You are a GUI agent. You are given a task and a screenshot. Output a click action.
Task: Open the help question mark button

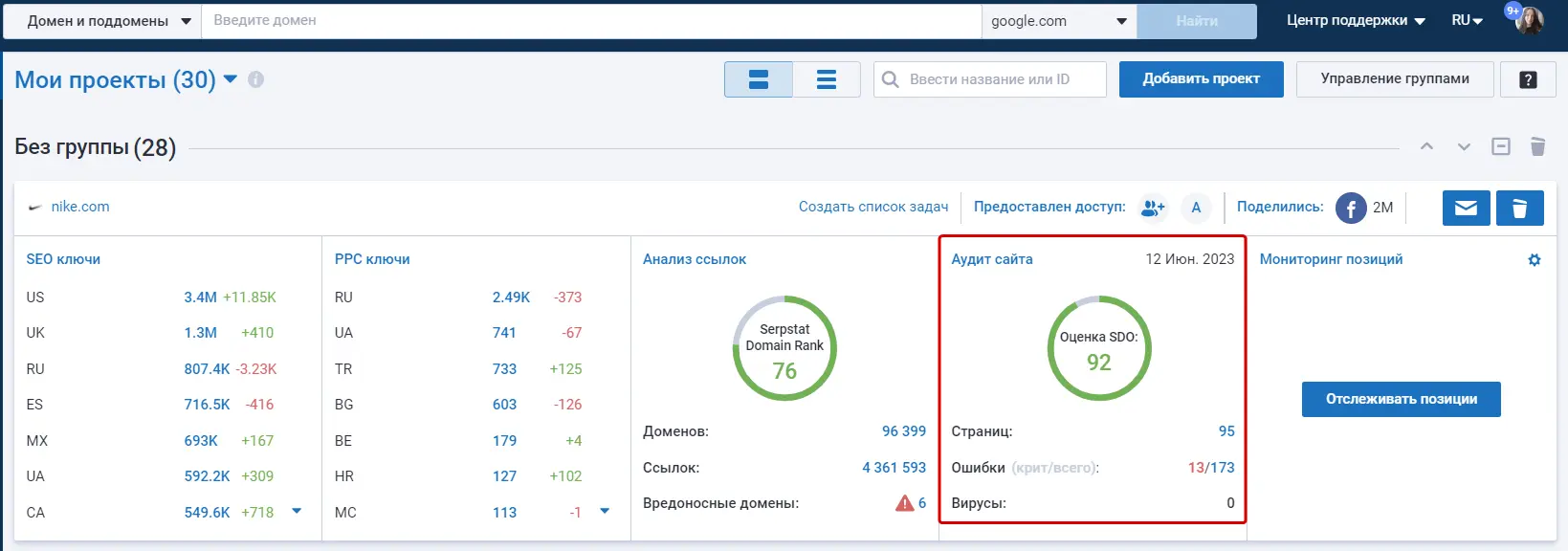pos(1528,79)
